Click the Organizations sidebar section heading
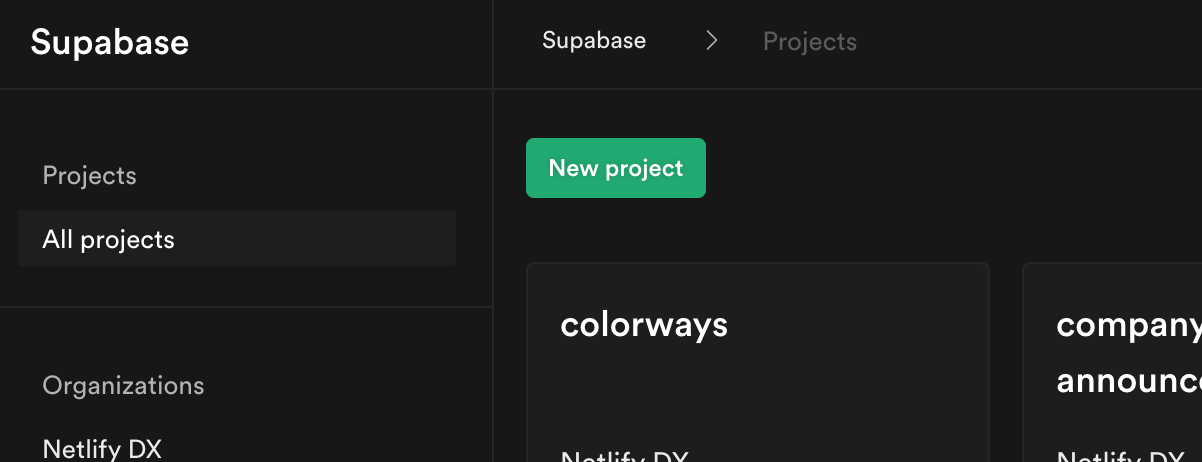The height and width of the screenshot is (462, 1202). [123, 386]
